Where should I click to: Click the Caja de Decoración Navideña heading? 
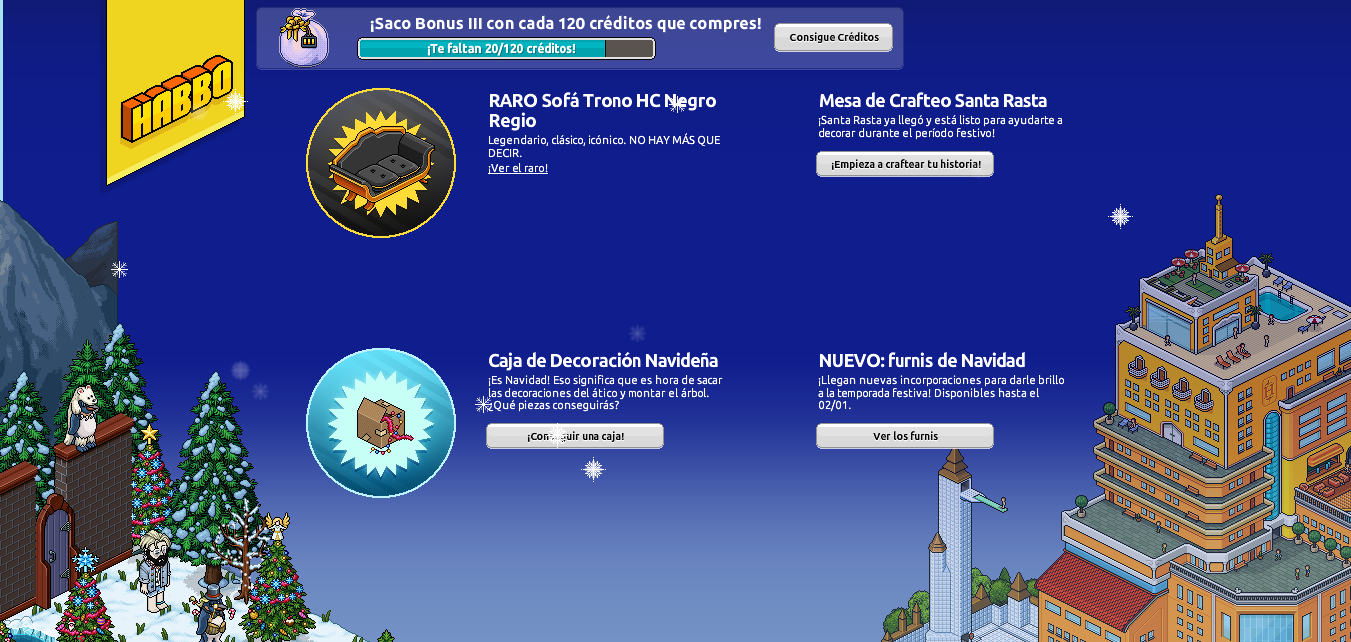click(603, 360)
